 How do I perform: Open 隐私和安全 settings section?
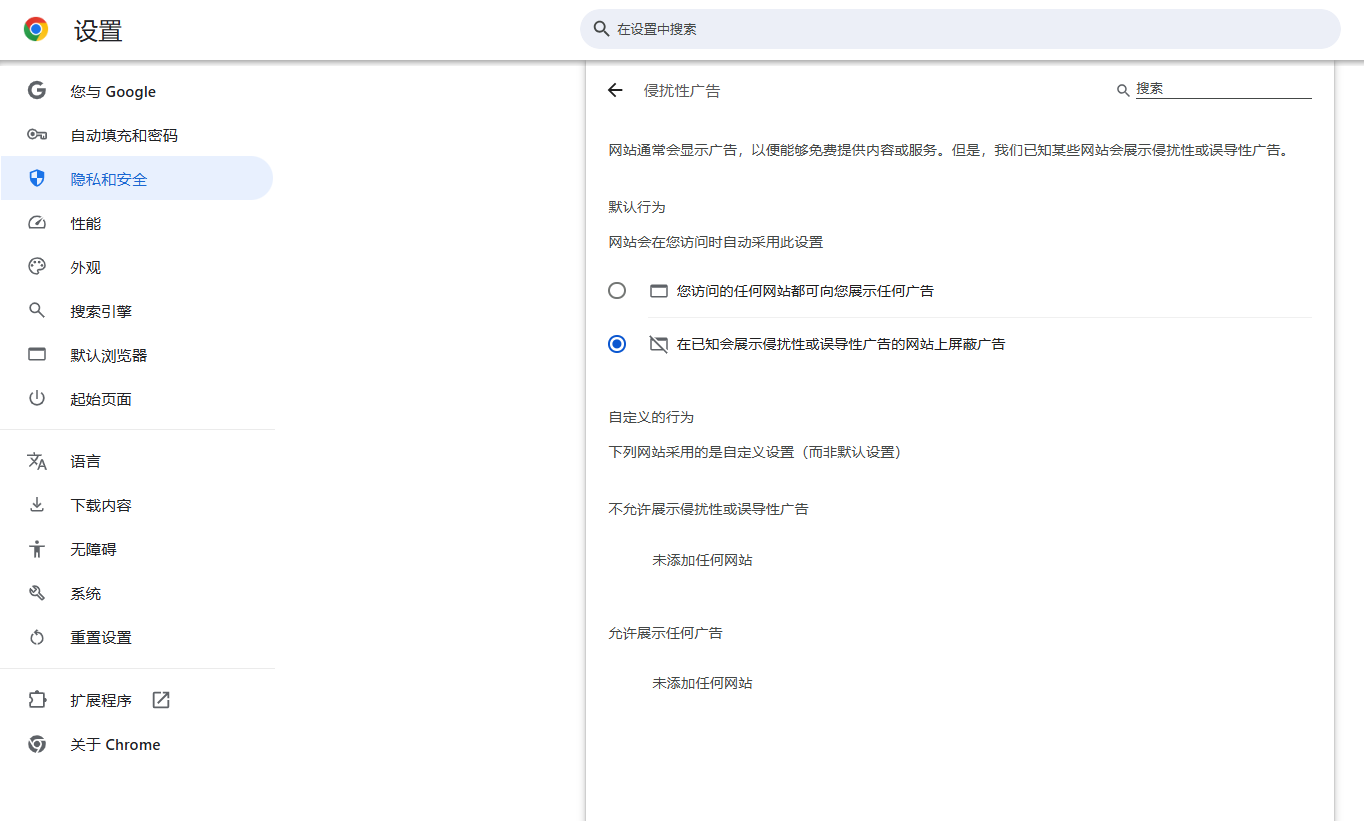137,179
